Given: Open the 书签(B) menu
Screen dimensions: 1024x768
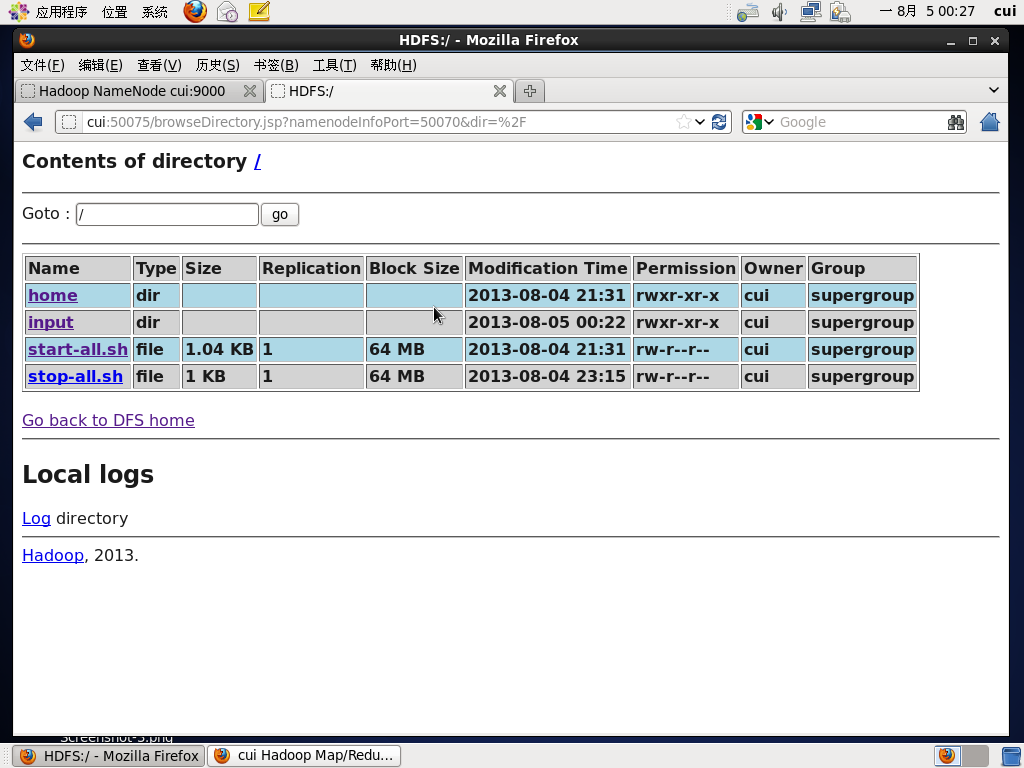Looking at the screenshot, I should [x=276, y=65].
